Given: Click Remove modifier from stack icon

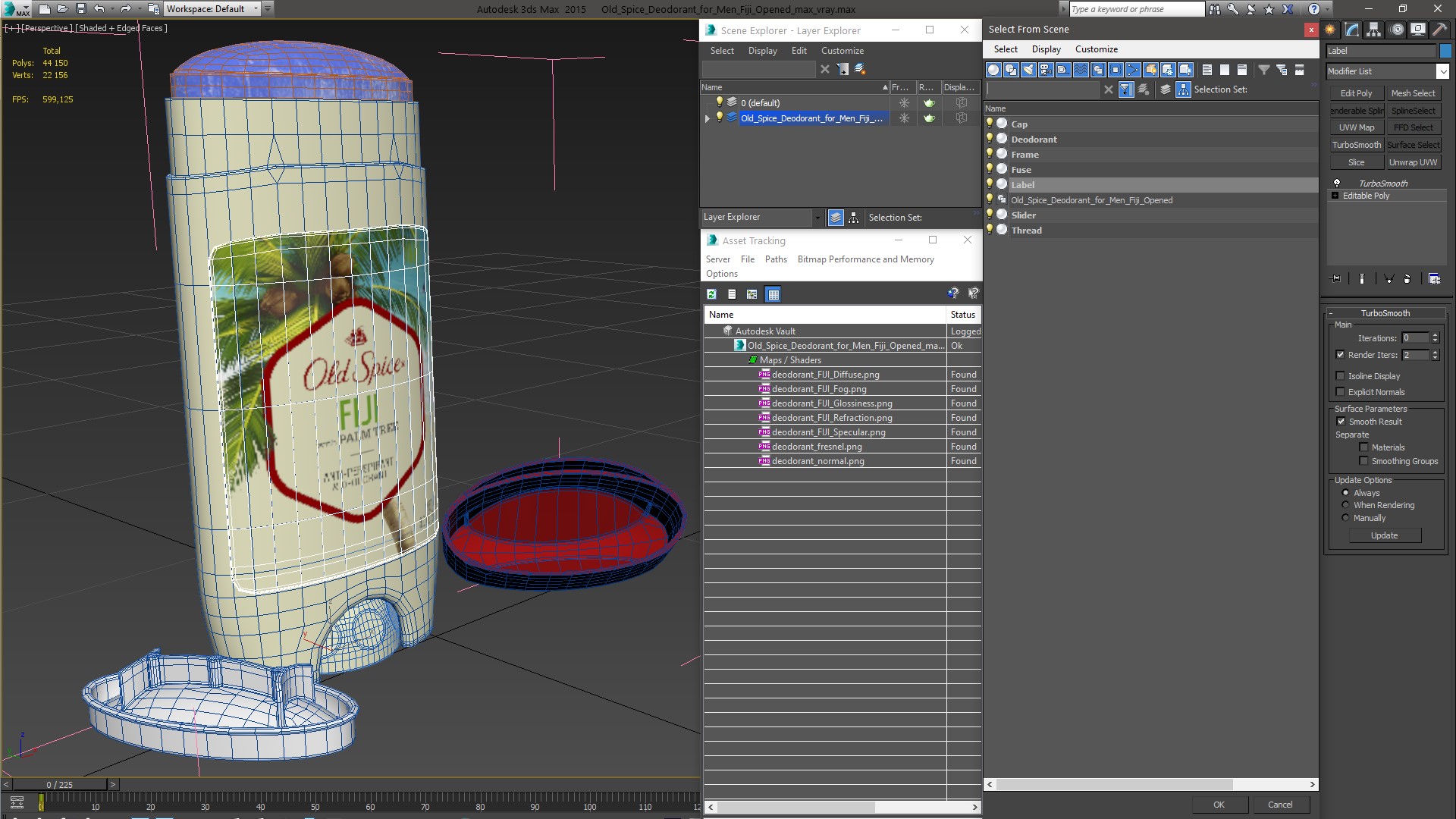Looking at the screenshot, I should click(1407, 279).
